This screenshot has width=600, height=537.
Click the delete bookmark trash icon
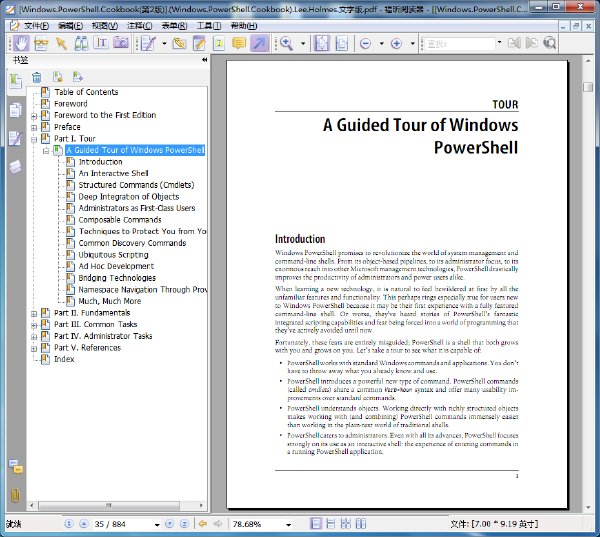click(x=37, y=77)
